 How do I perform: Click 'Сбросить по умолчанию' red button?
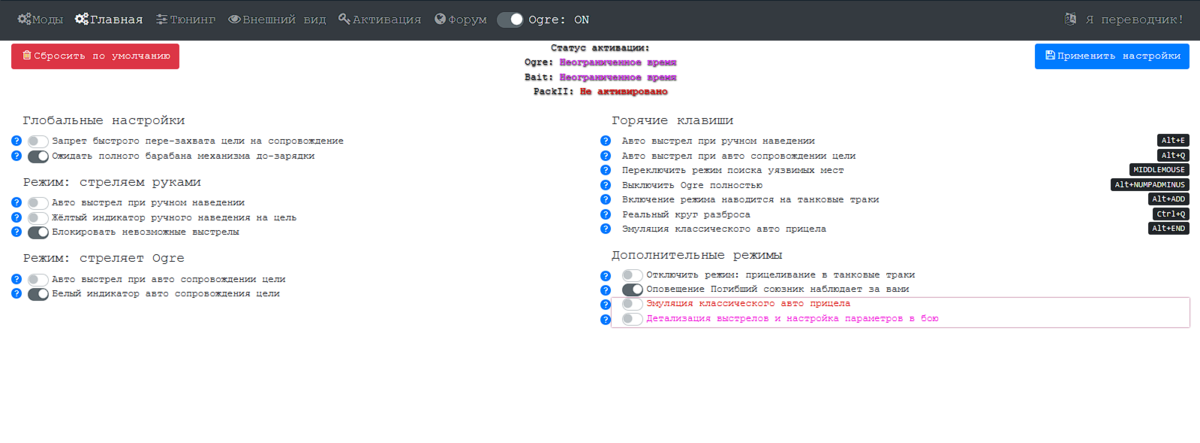(95, 57)
